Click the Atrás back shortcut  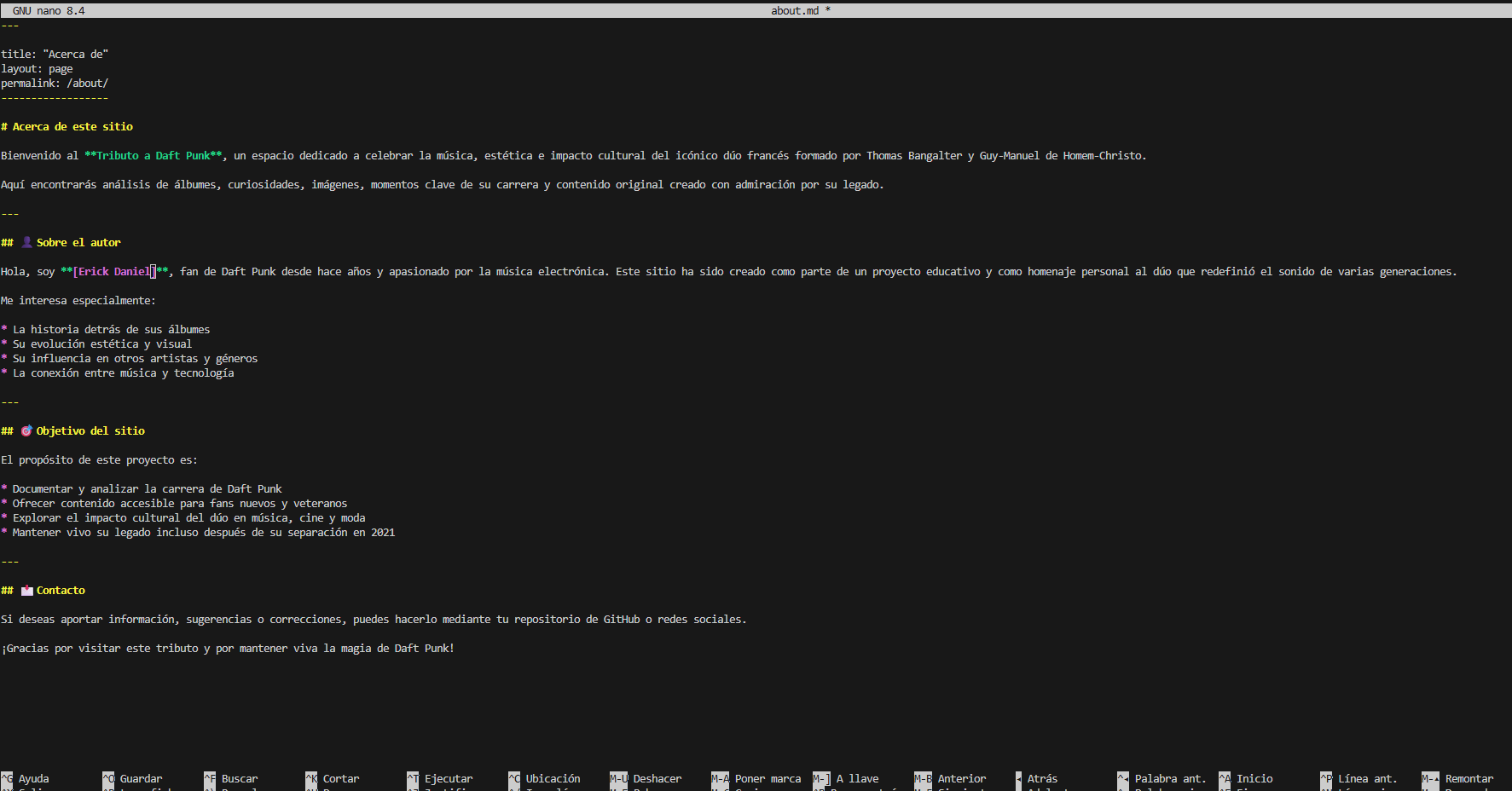[x=1036, y=778]
